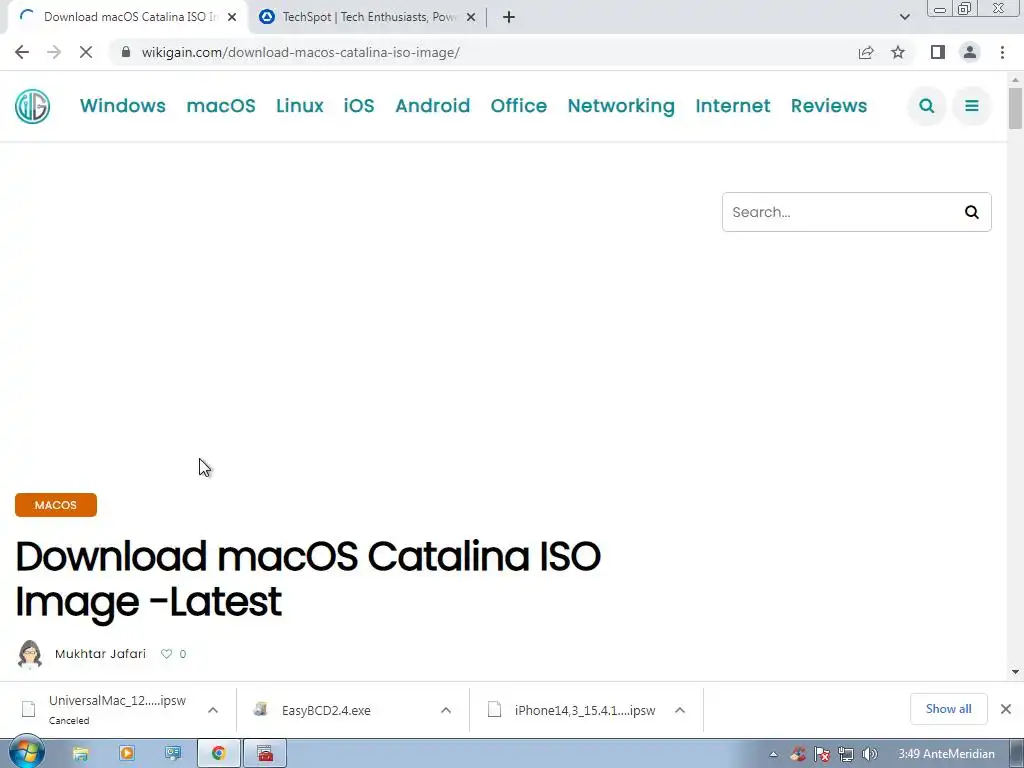Bookmark this page with star icon

coord(898,52)
